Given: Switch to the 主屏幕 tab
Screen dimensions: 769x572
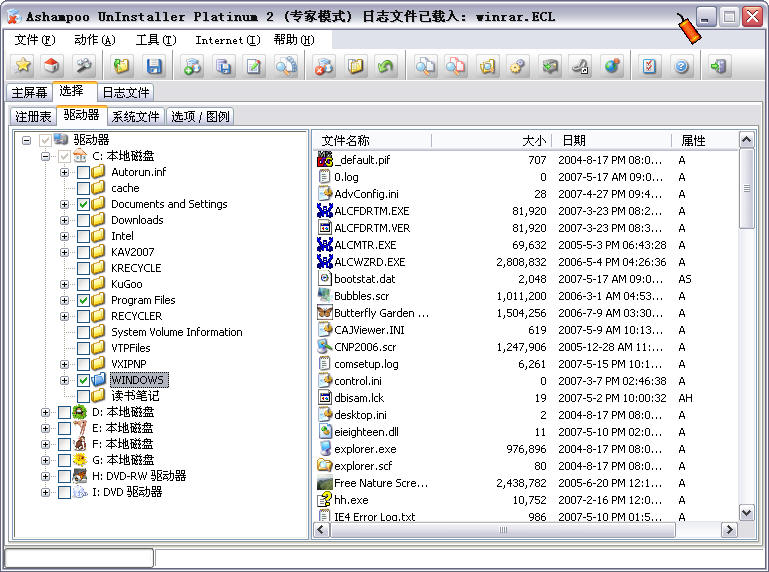Looking at the screenshot, I should [x=29, y=92].
